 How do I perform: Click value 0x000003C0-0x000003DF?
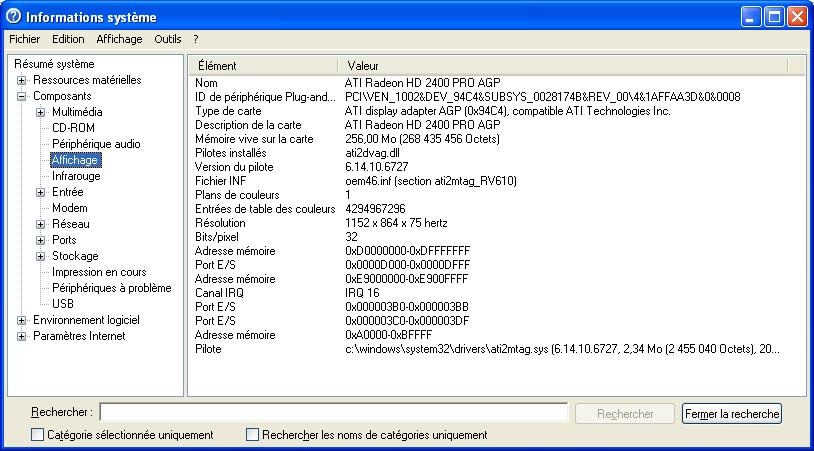click(407, 321)
